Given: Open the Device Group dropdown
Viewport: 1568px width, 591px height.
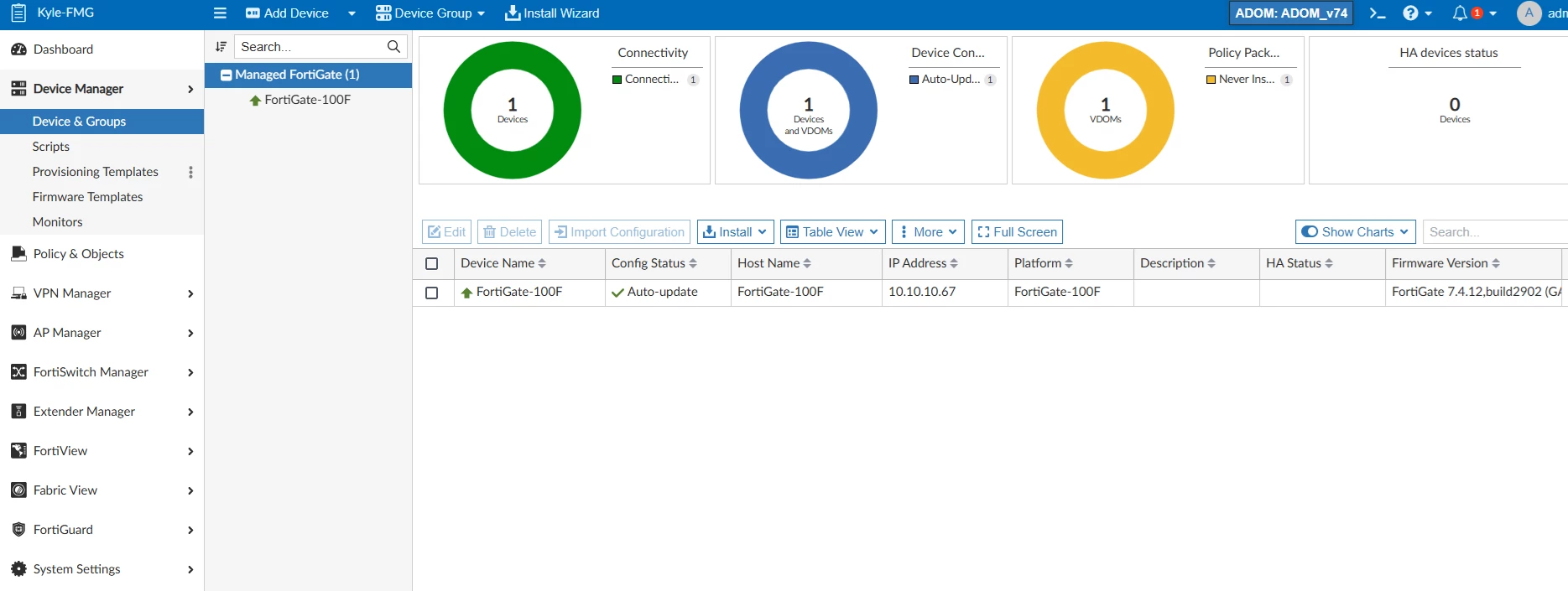Looking at the screenshot, I should [430, 13].
